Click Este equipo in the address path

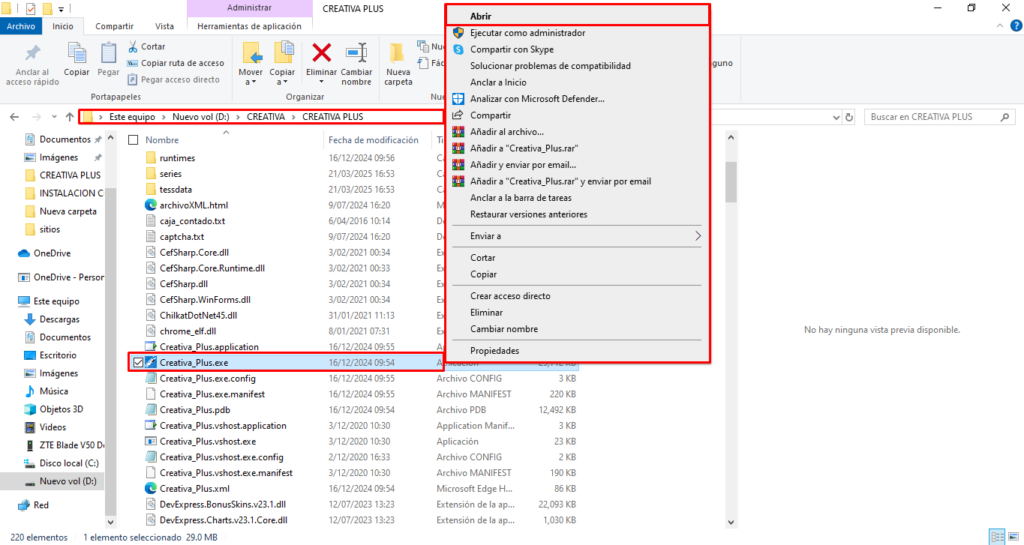(x=132, y=117)
